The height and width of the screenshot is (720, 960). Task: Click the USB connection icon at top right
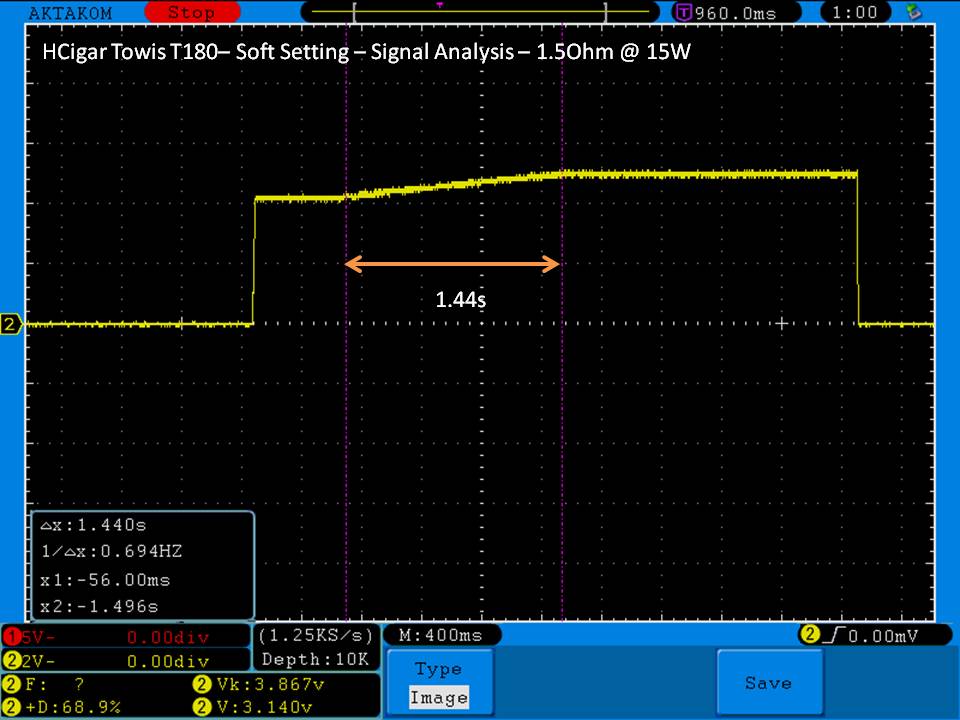[x=913, y=13]
